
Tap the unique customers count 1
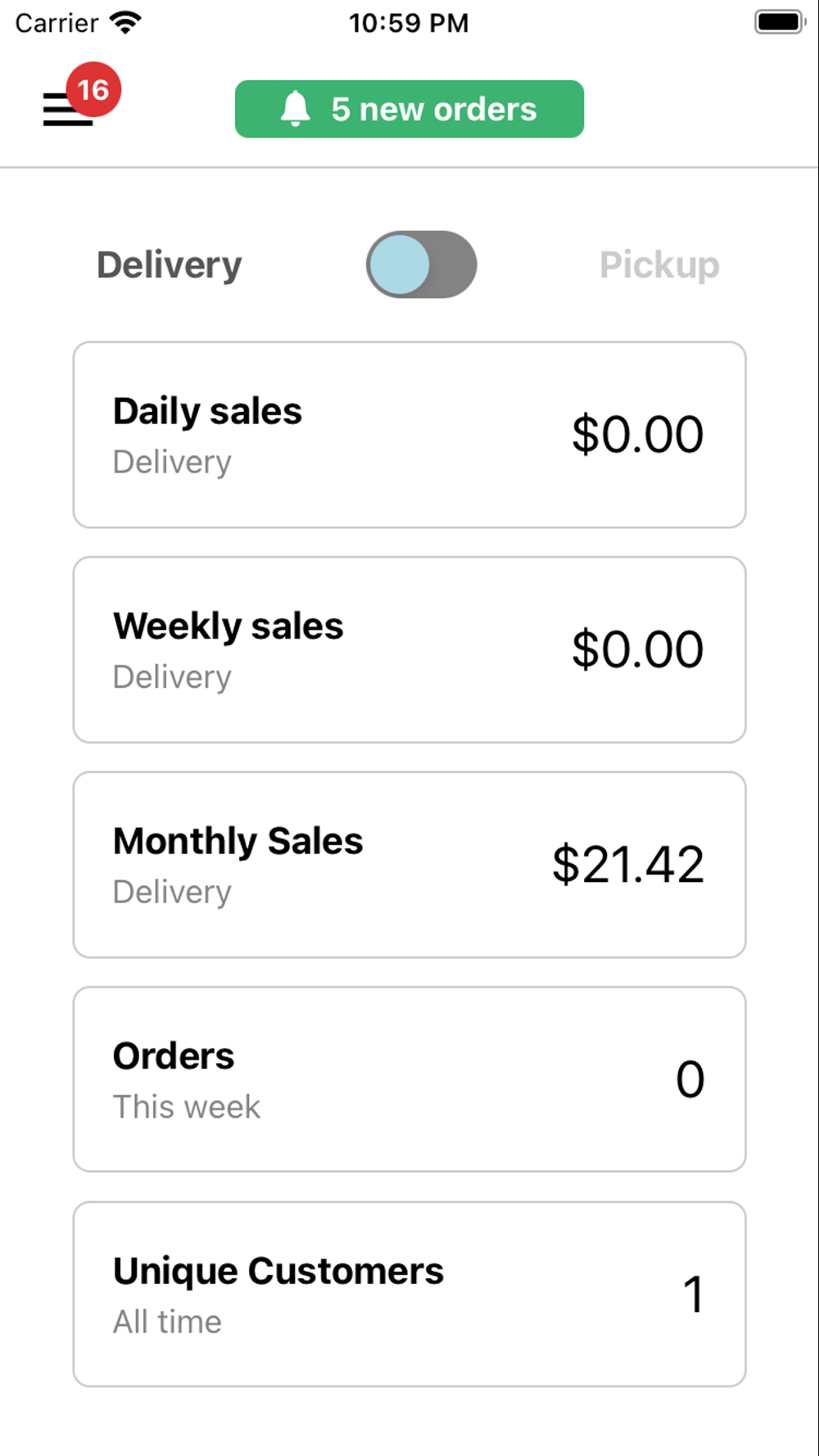[694, 1295]
